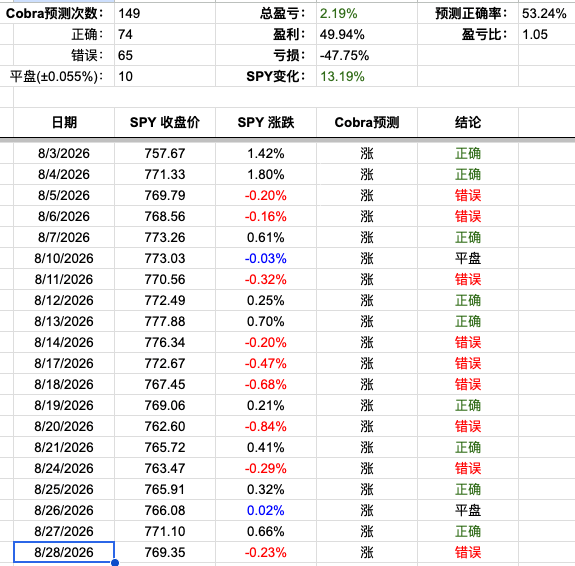Viewport: 575px width, 566px height.
Task: Click blue change value 0.02%
Action: click(266, 510)
